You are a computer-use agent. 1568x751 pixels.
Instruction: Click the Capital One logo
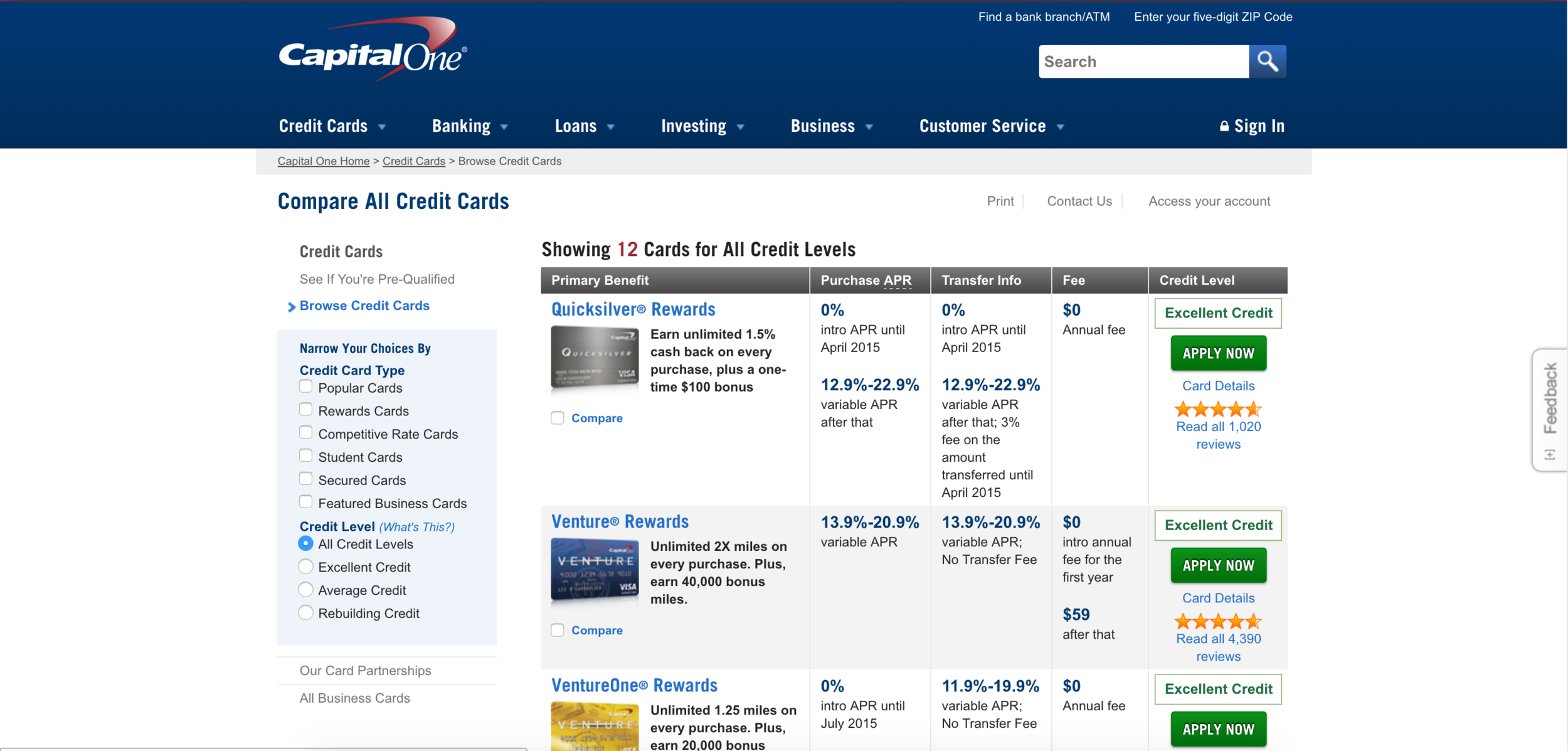373,51
